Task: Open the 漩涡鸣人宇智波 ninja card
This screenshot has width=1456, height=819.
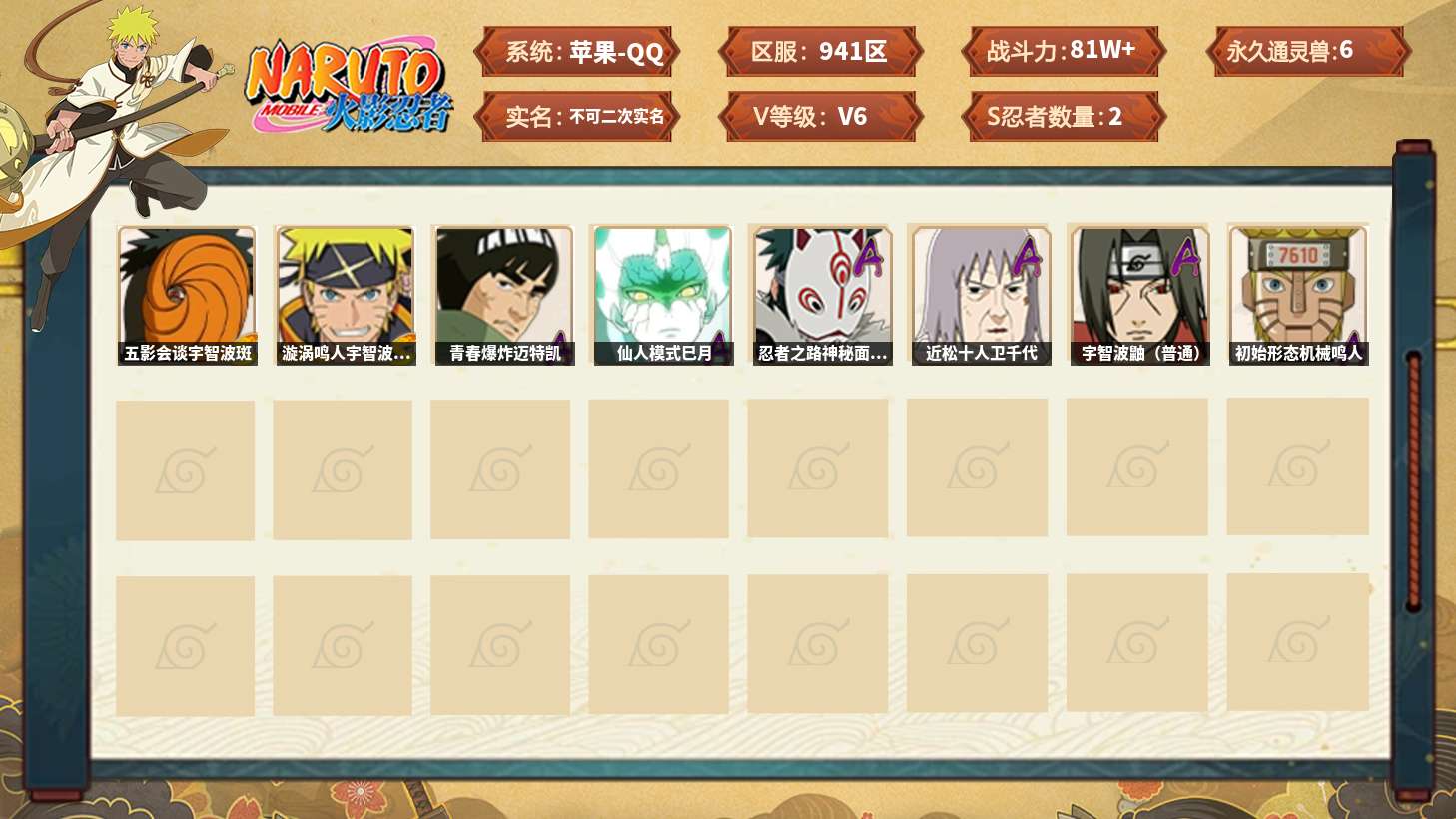Action: click(x=346, y=296)
